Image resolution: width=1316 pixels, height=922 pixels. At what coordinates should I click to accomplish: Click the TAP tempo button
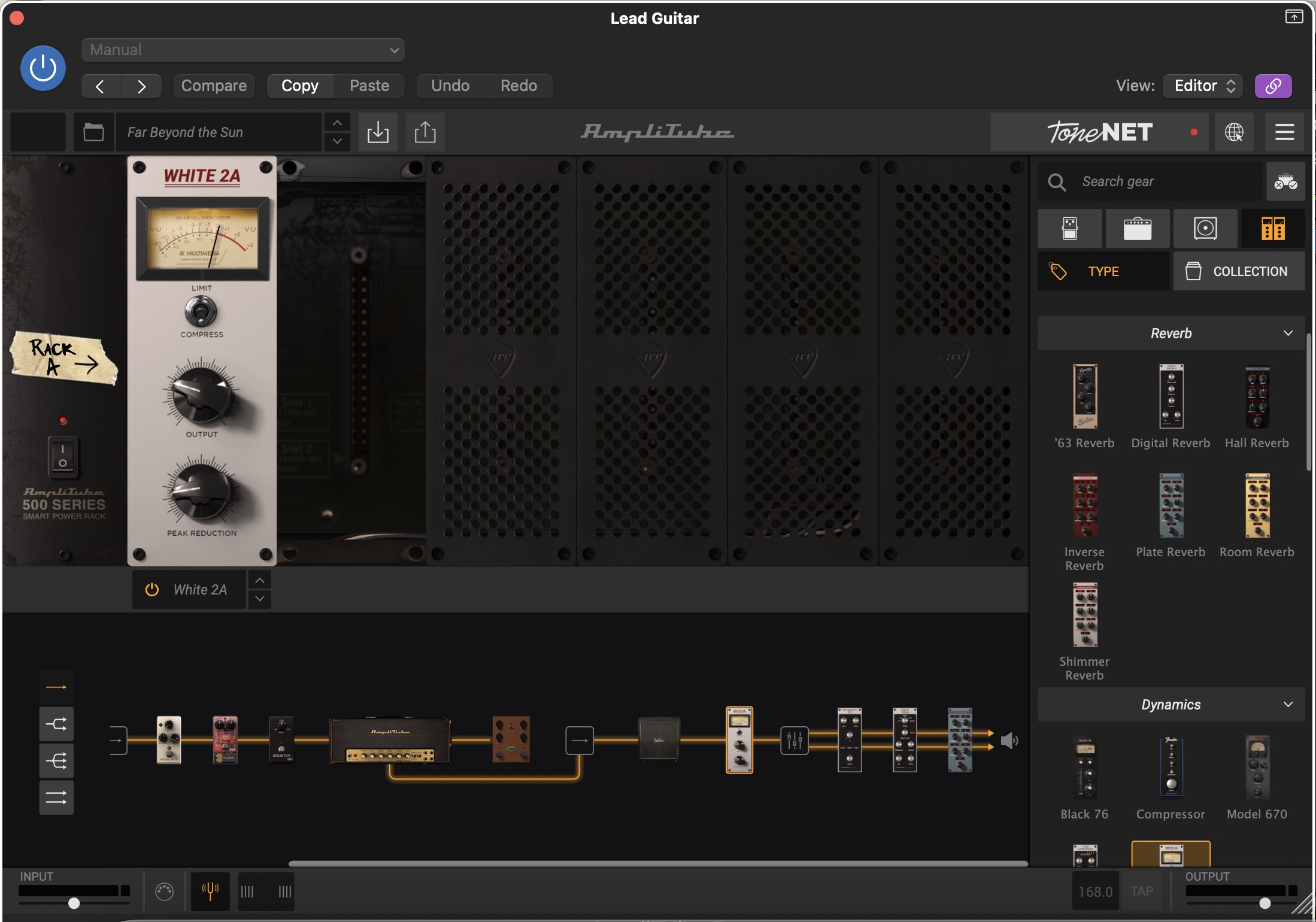[1142, 891]
